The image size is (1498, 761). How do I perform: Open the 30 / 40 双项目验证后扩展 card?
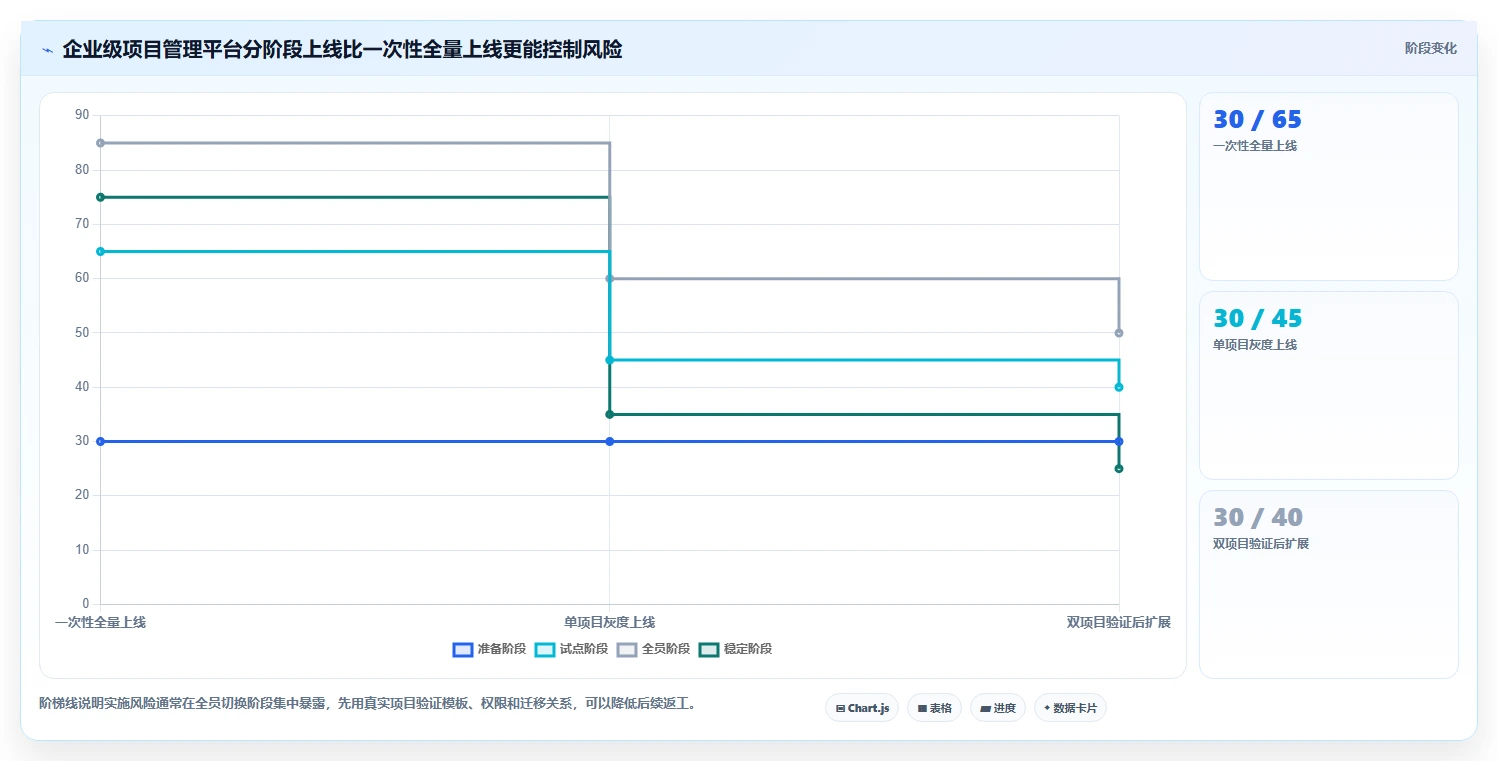(x=1328, y=585)
